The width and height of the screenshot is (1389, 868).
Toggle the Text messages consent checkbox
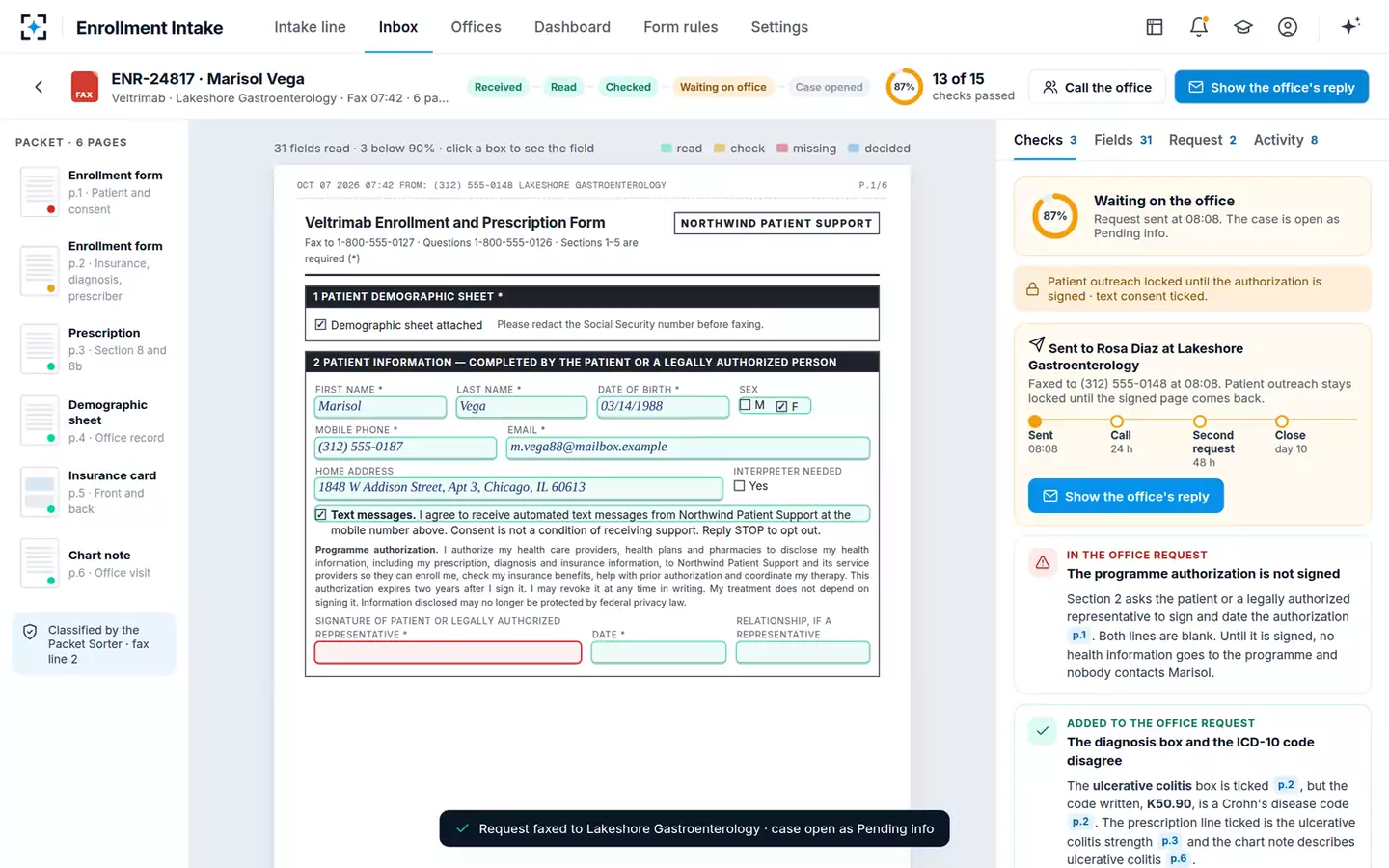320,515
